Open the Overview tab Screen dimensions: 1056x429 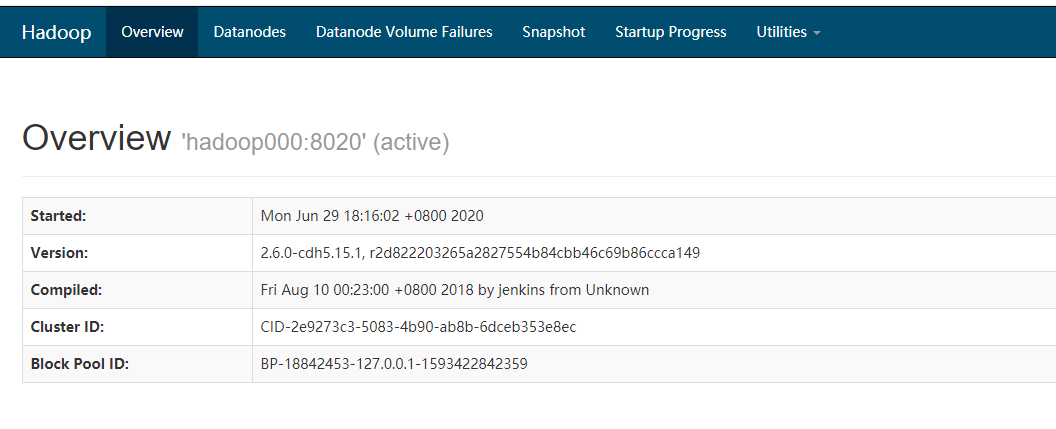[x=152, y=32]
